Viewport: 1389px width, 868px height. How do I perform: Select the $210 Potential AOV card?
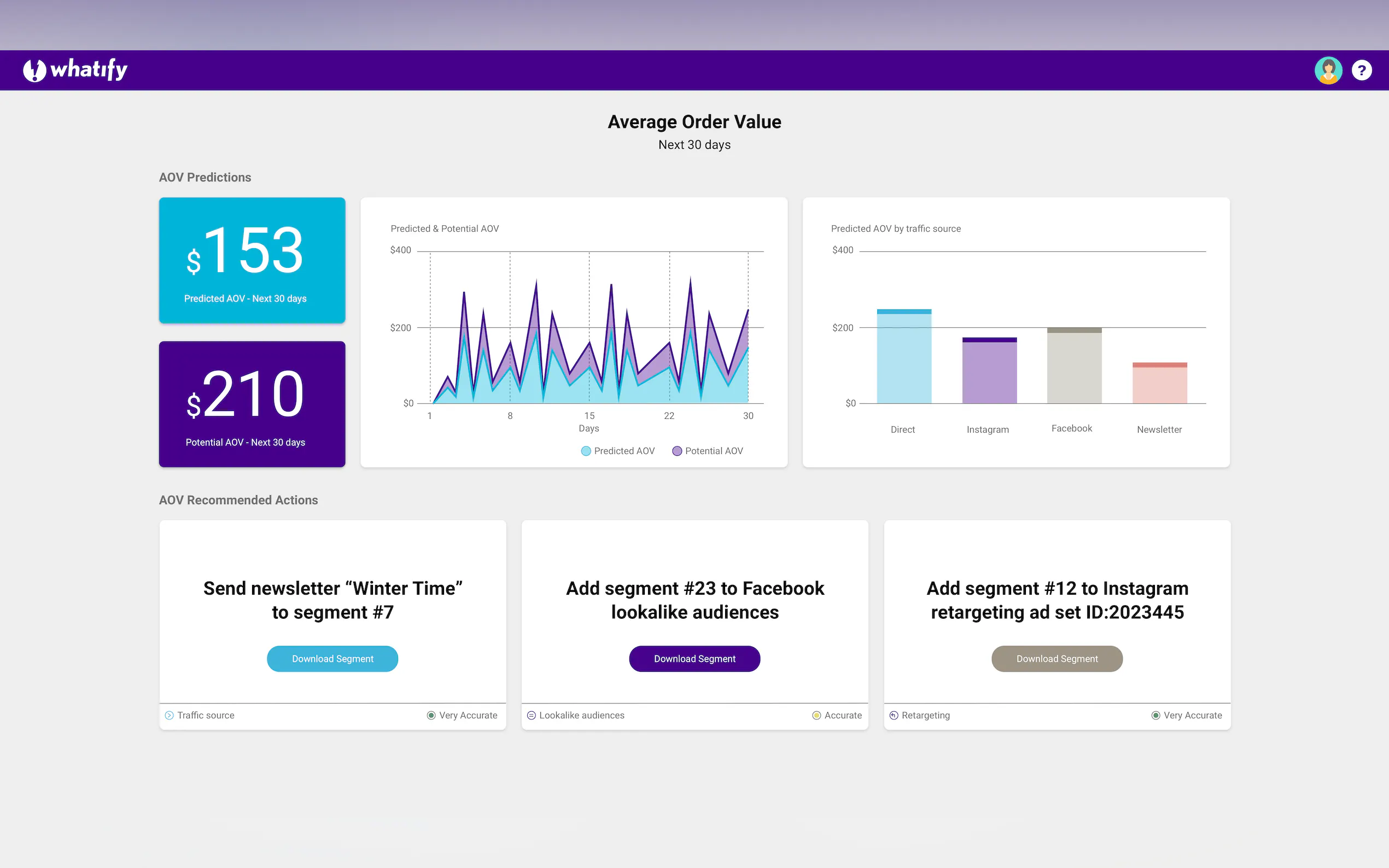pyautogui.click(x=252, y=404)
